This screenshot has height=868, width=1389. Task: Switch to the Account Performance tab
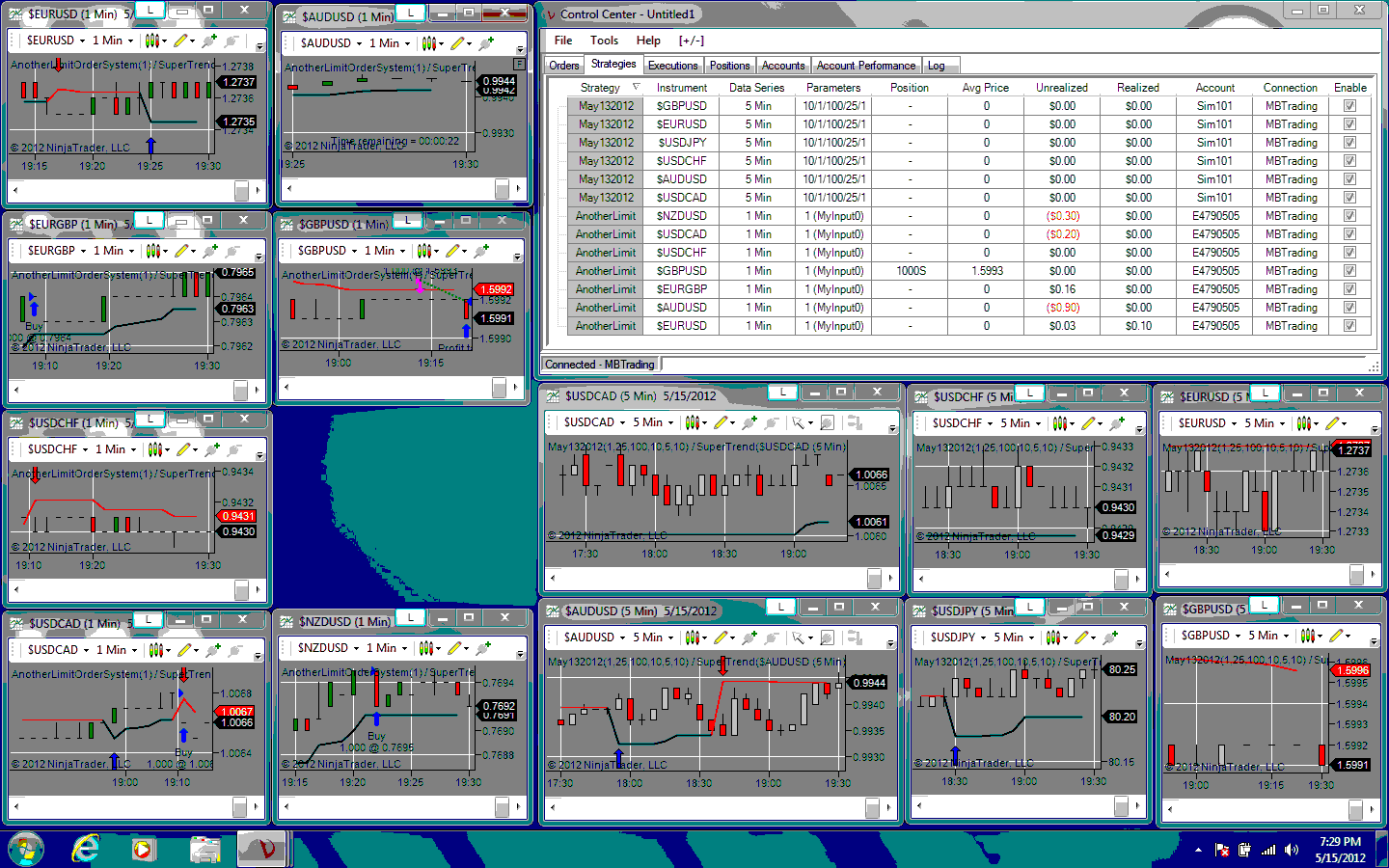pyautogui.click(x=866, y=66)
